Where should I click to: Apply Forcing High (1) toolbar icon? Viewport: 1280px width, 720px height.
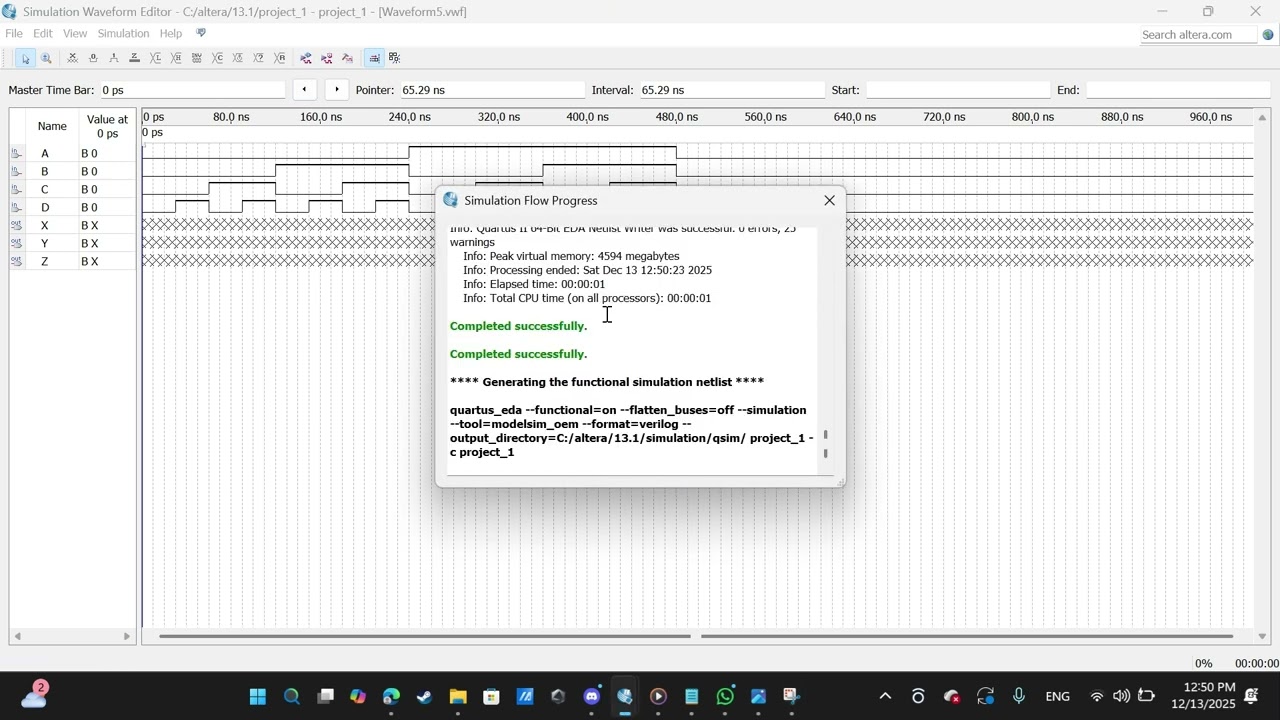pyautogui.click(x=114, y=58)
